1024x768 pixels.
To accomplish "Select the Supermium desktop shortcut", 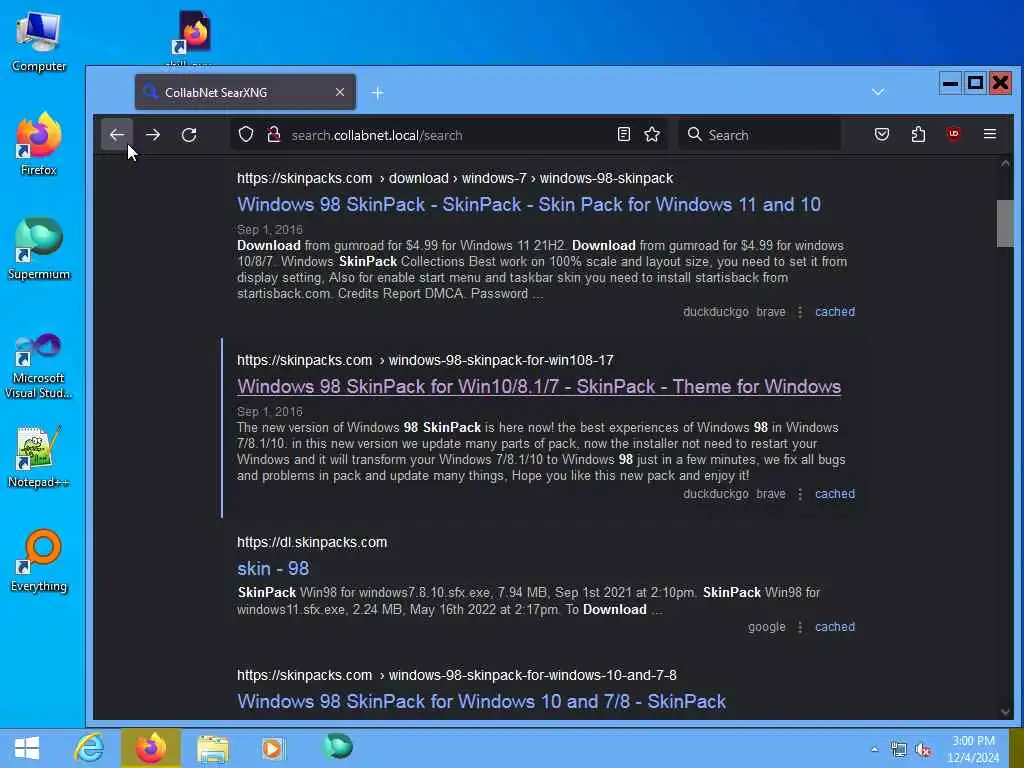I will (x=39, y=249).
